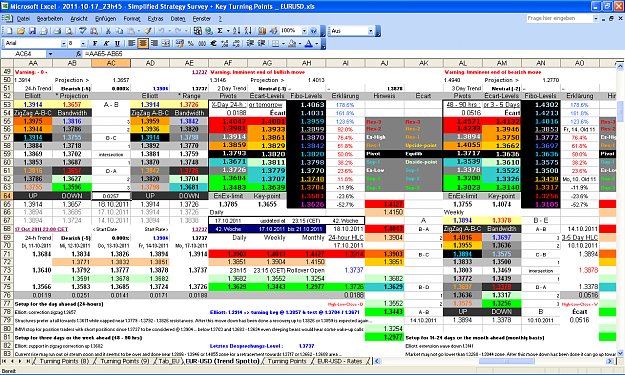Open the Borders dropdown arrow

click(x=283, y=43)
